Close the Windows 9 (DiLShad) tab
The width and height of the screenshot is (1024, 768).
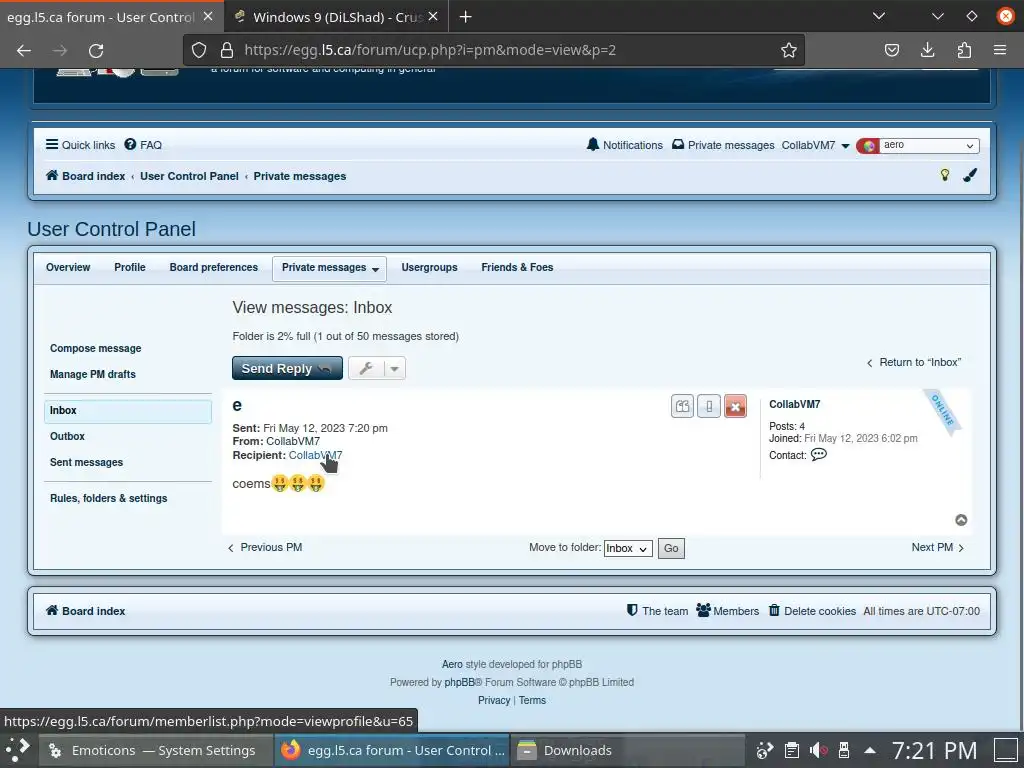coord(433,17)
